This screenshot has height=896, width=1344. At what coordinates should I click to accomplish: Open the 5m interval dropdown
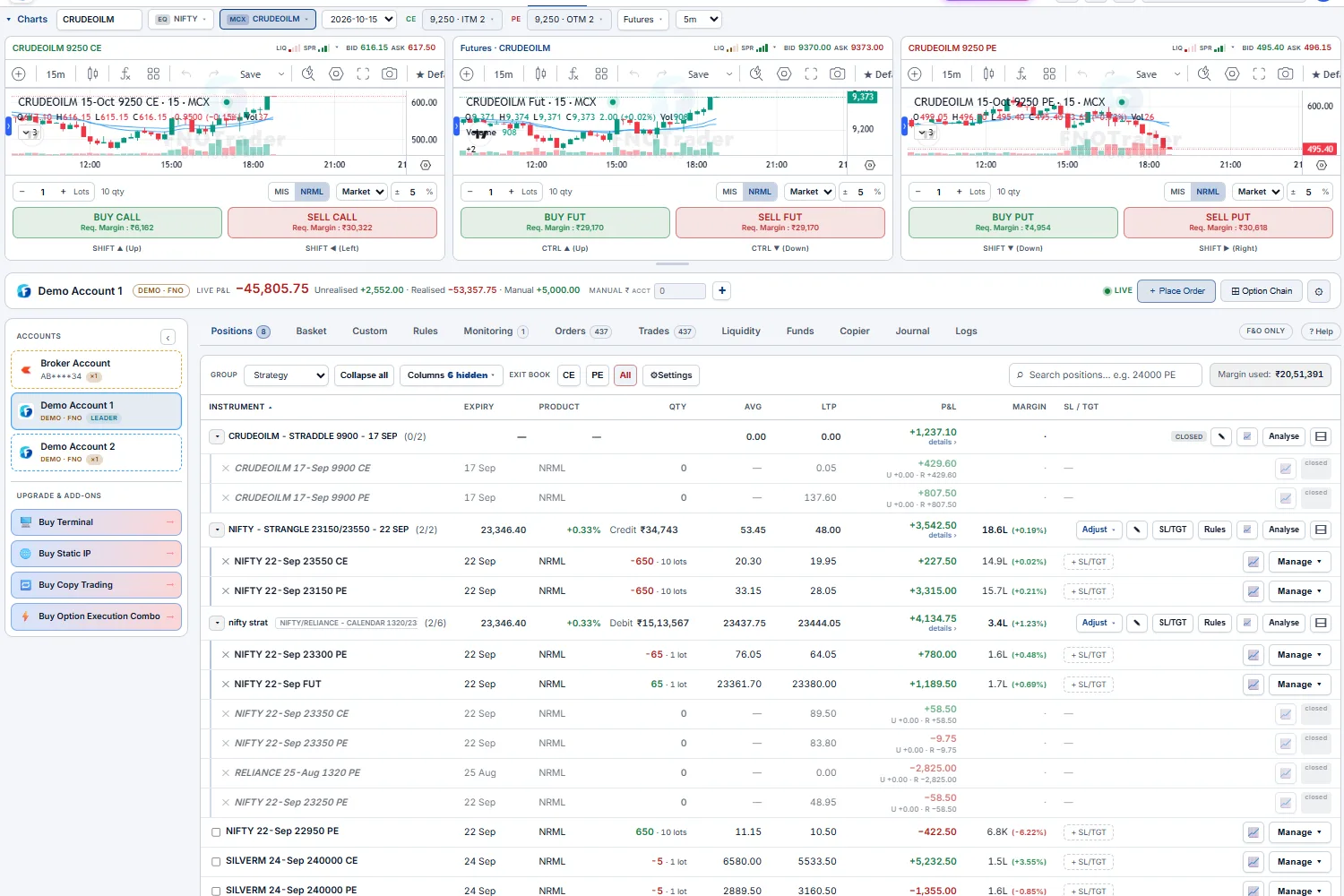coord(699,19)
